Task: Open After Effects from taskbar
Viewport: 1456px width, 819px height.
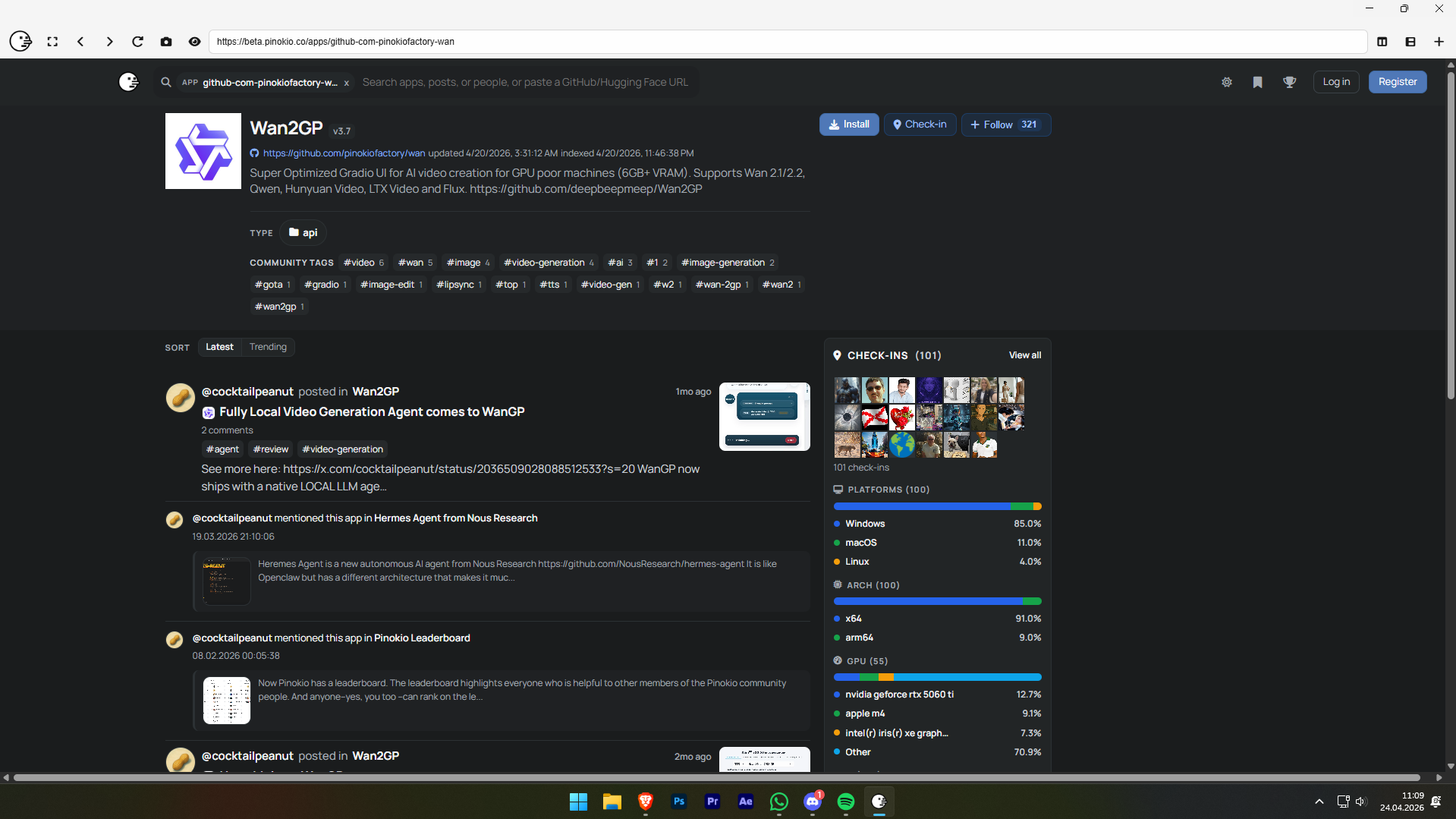Action: pos(746,802)
